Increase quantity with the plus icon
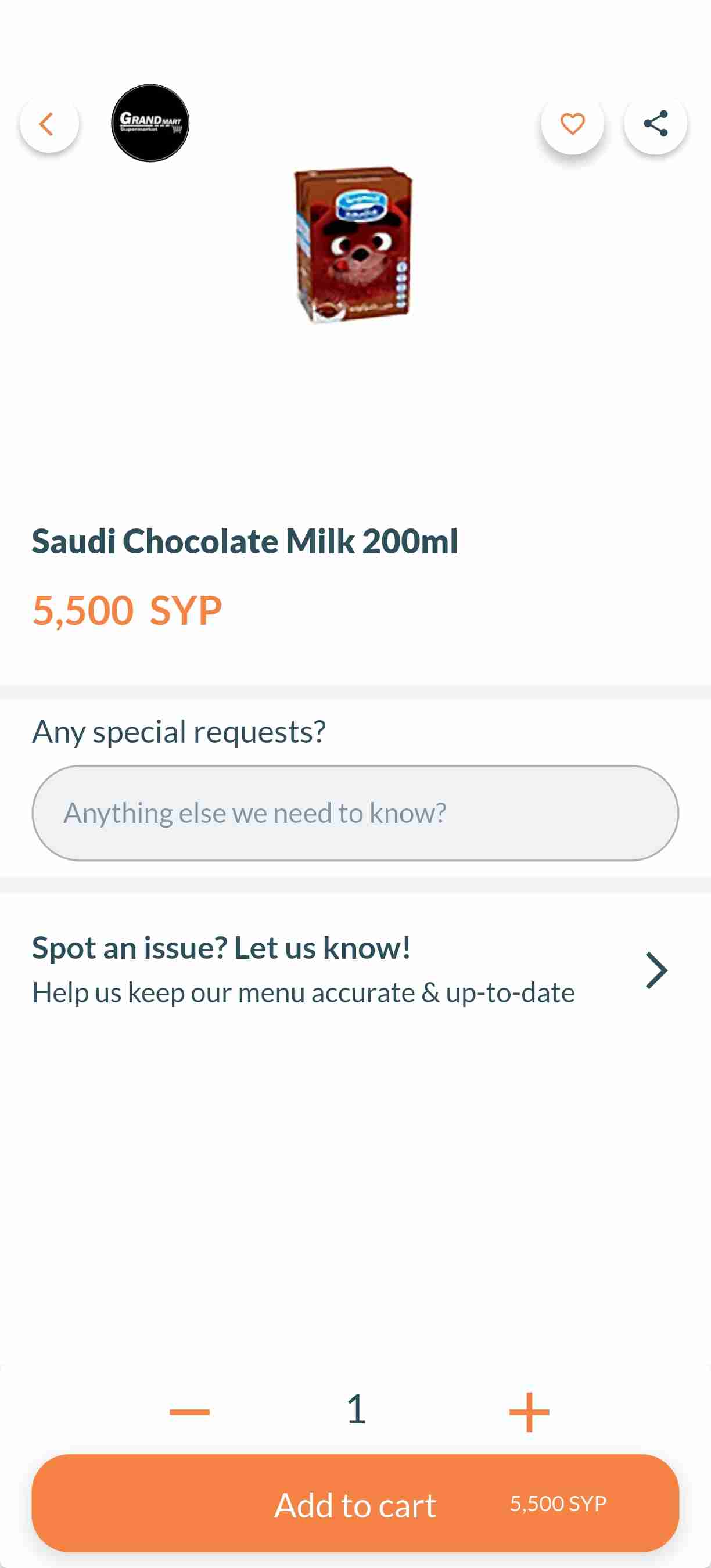The width and height of the screenshot is (711, 1568). tap(529, 1411)
